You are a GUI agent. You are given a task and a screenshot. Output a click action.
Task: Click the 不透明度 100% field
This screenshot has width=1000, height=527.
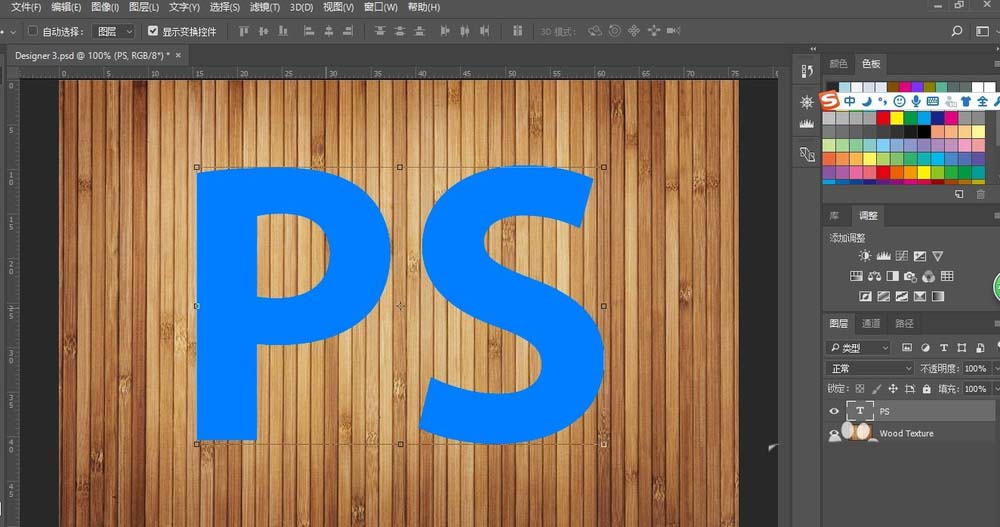coord(975,368)
